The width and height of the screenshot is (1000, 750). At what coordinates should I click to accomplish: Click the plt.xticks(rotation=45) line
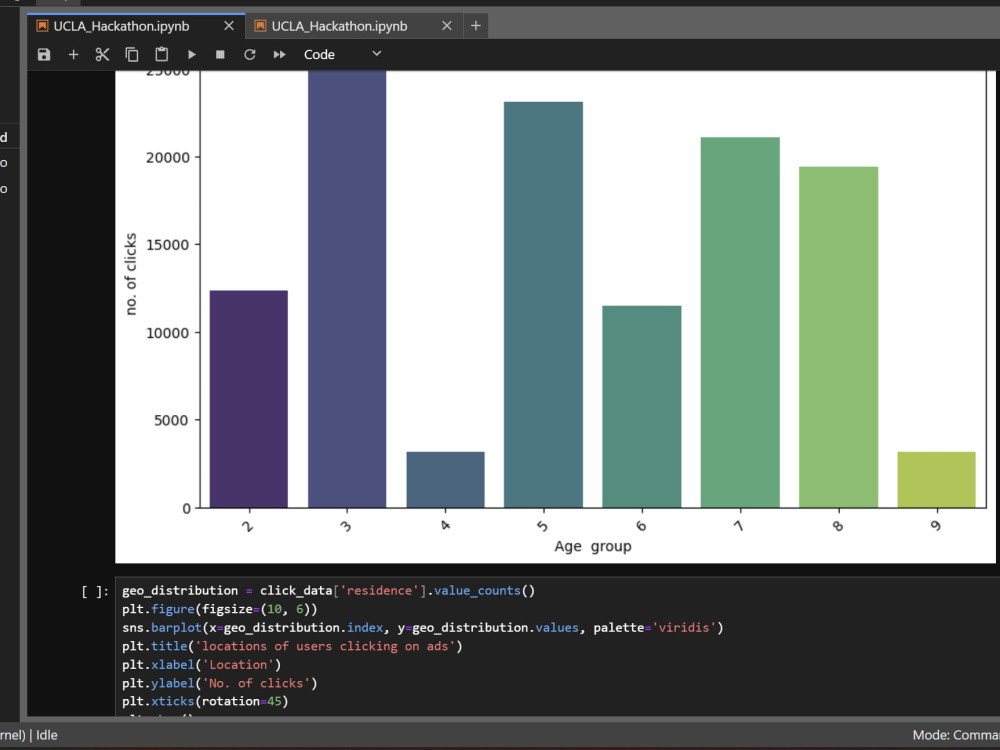coord(205,702)
